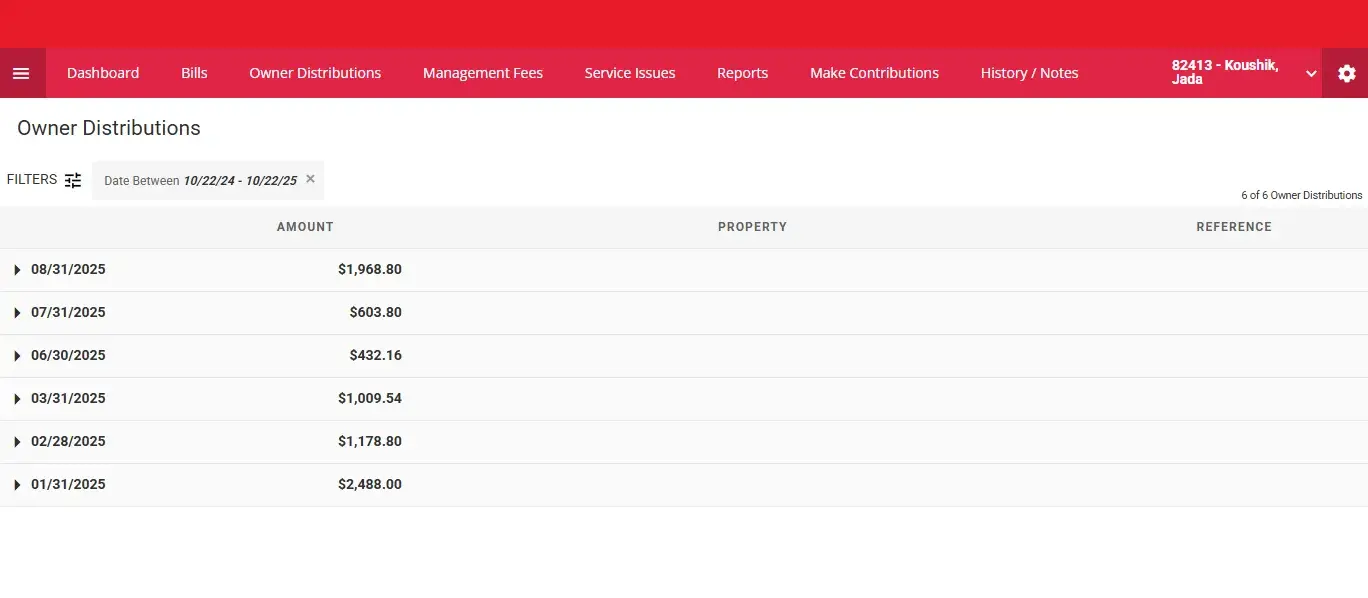Click the filters sliders icon
The image size is (1368, 598).
(73, 180)
